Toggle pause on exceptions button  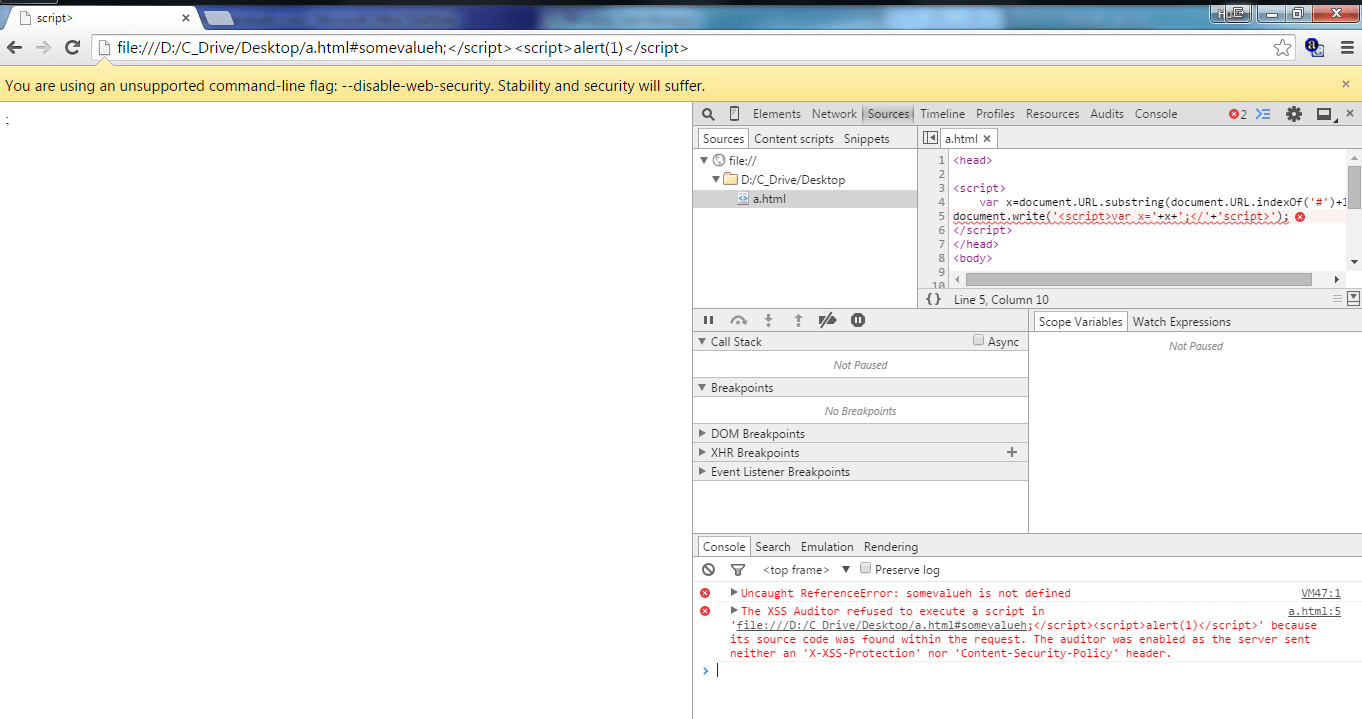click(x=858, y=320)
